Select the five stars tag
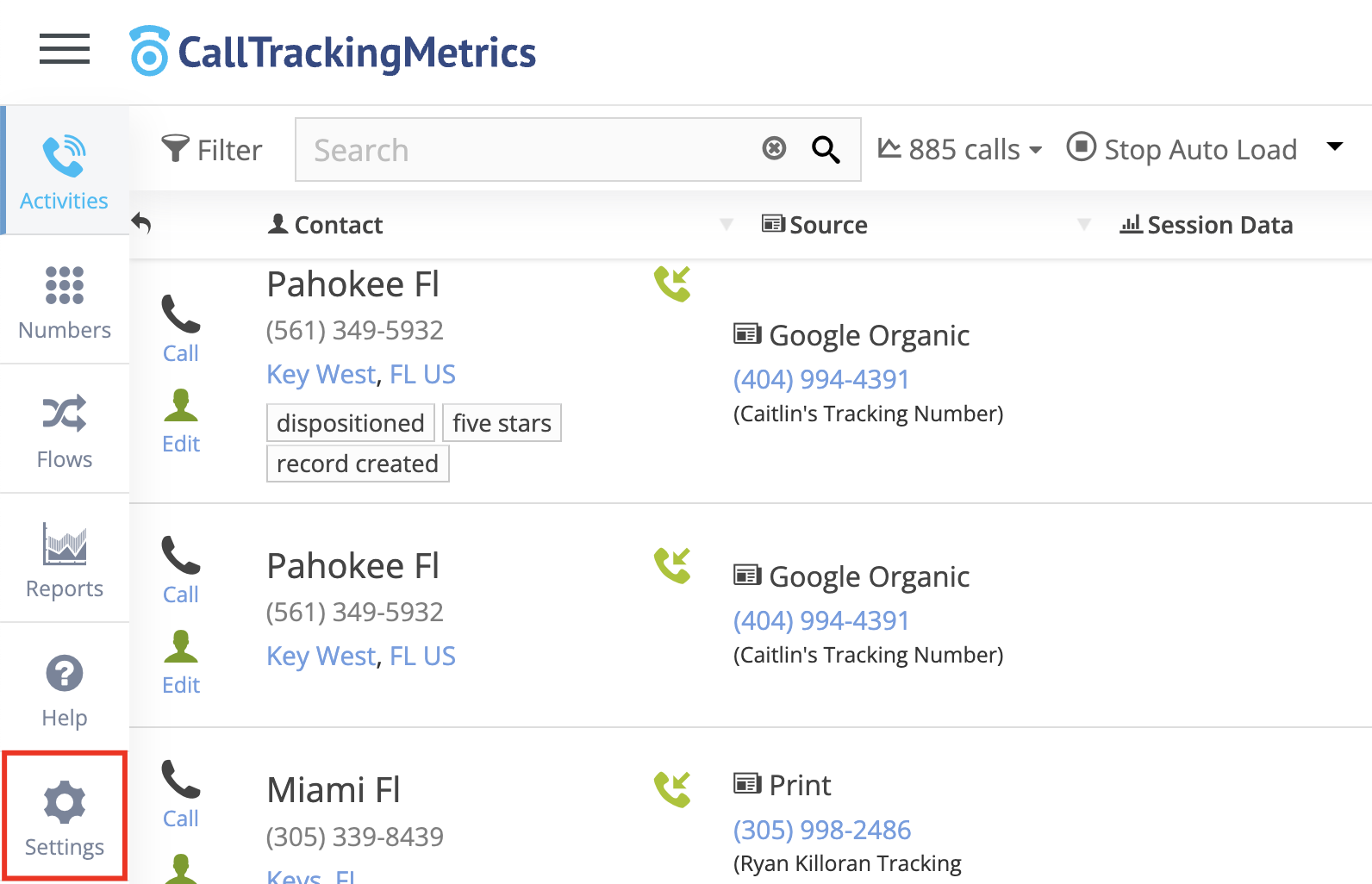The height and width of the screenshot is (884, 1372). tap(502, 423)
